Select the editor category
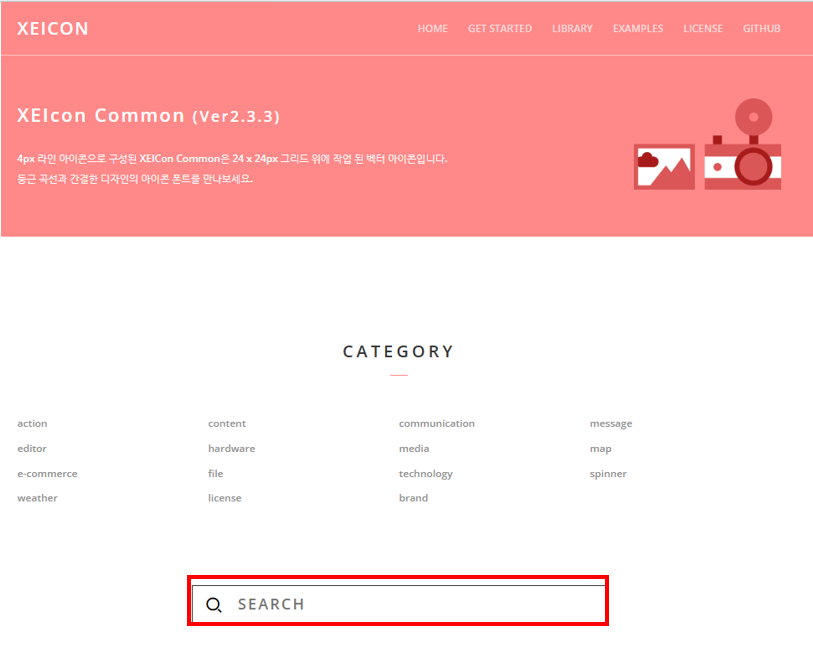The image size is (813, 650). point(32,448)
